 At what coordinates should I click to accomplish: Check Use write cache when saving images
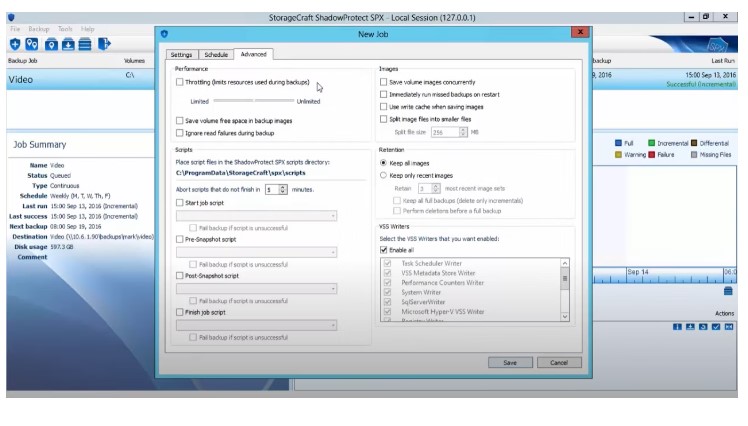(x=384, y=107)
